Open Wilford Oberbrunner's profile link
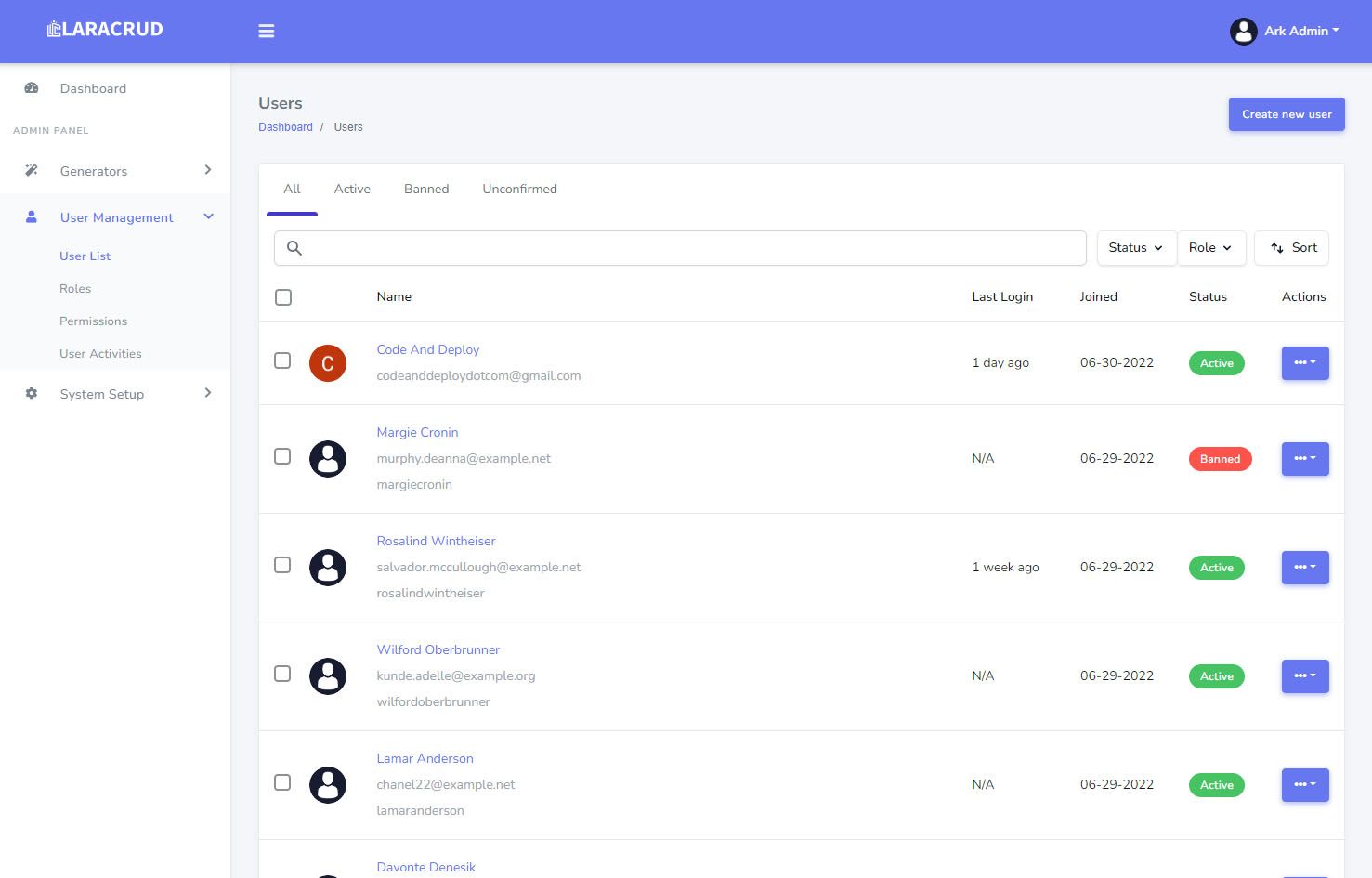This screenshot has height=878, width=1372. point(438,649)
